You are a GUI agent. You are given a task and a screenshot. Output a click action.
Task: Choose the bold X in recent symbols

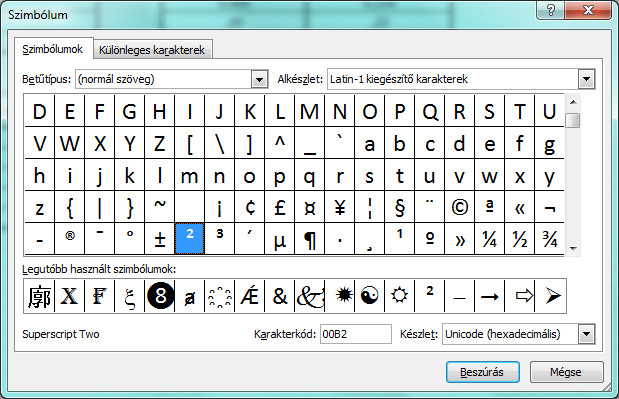(x=69, y=296)
